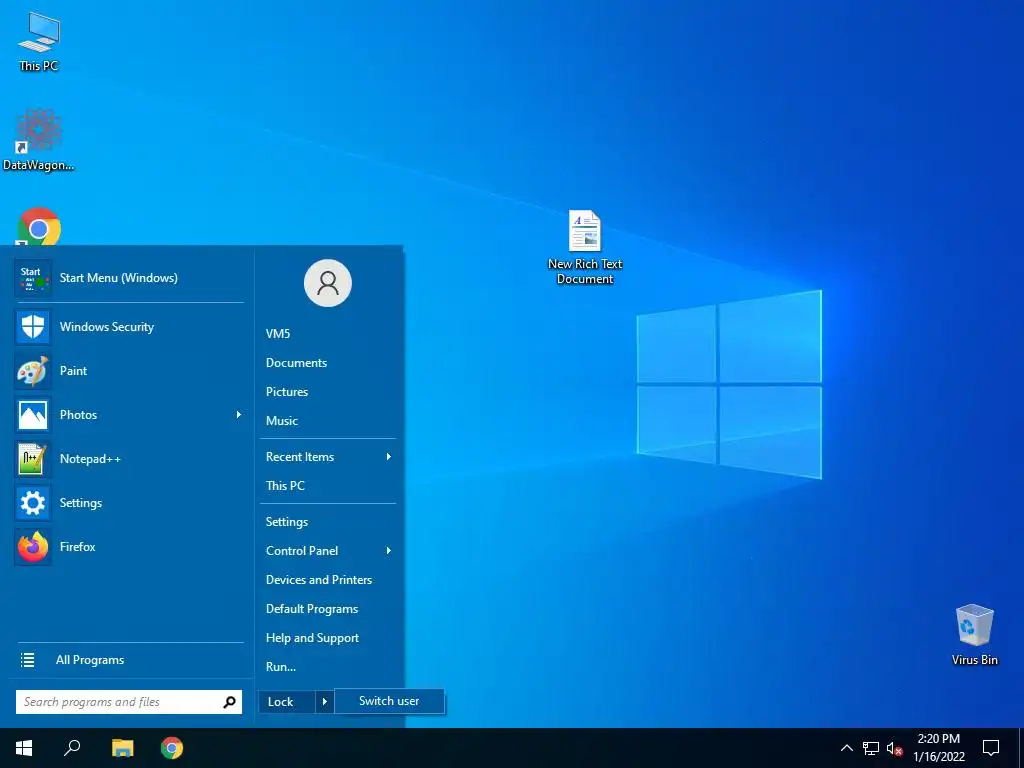This screenshot has width=1024, height=768.
Task: Click the network tray icon
Action: tap(871, 748)
